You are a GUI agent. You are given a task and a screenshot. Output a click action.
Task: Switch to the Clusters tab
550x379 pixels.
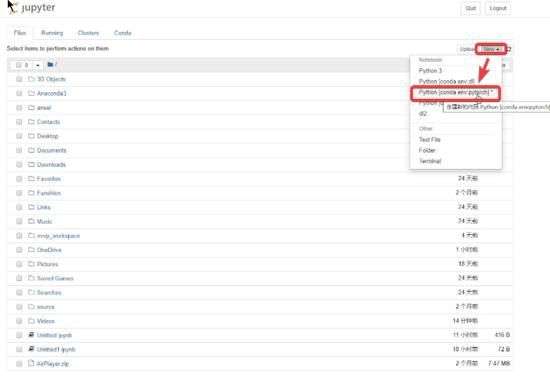(x=88, y=33)
